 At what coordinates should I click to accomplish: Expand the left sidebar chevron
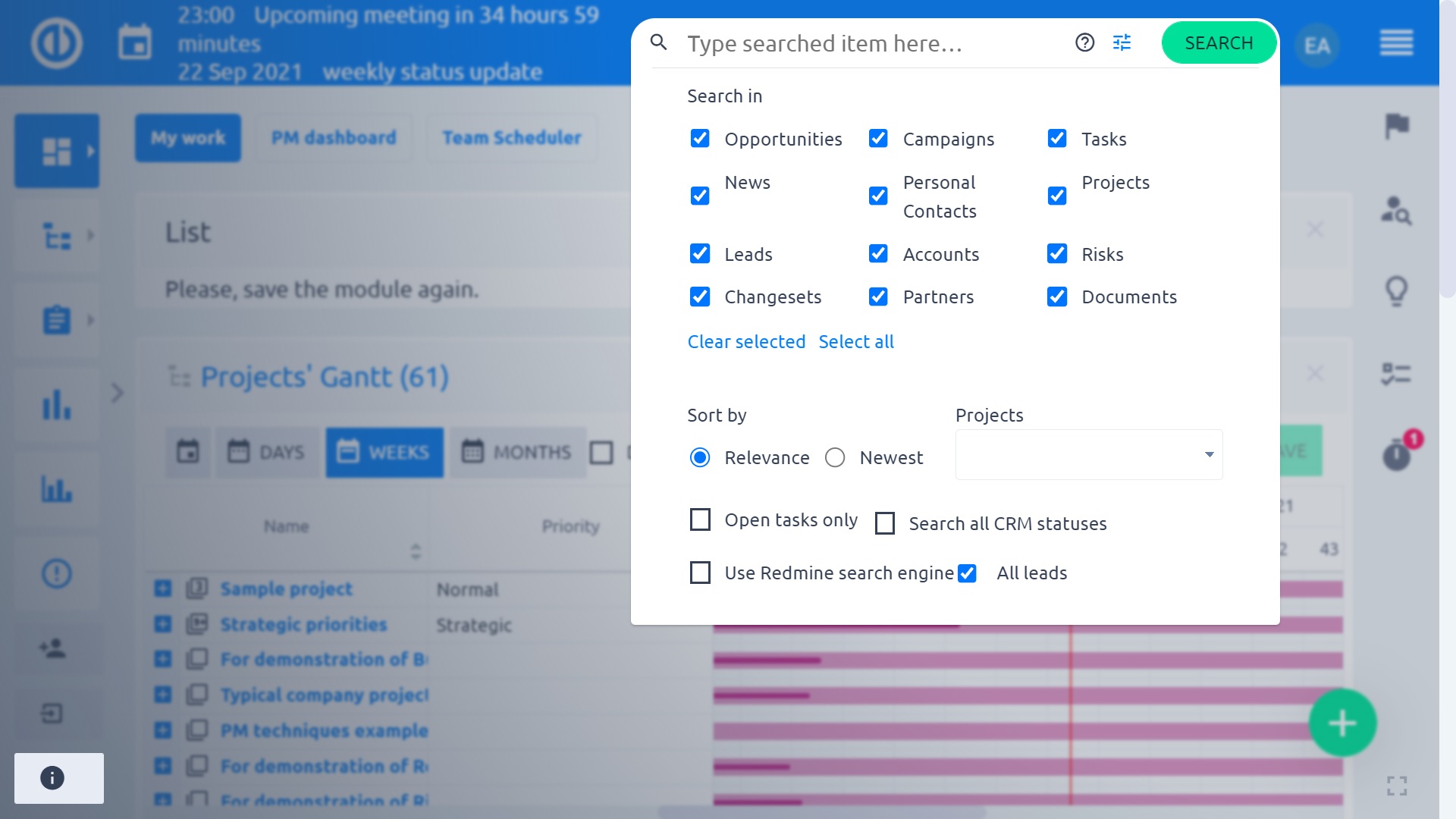click(x=117, y=393)
